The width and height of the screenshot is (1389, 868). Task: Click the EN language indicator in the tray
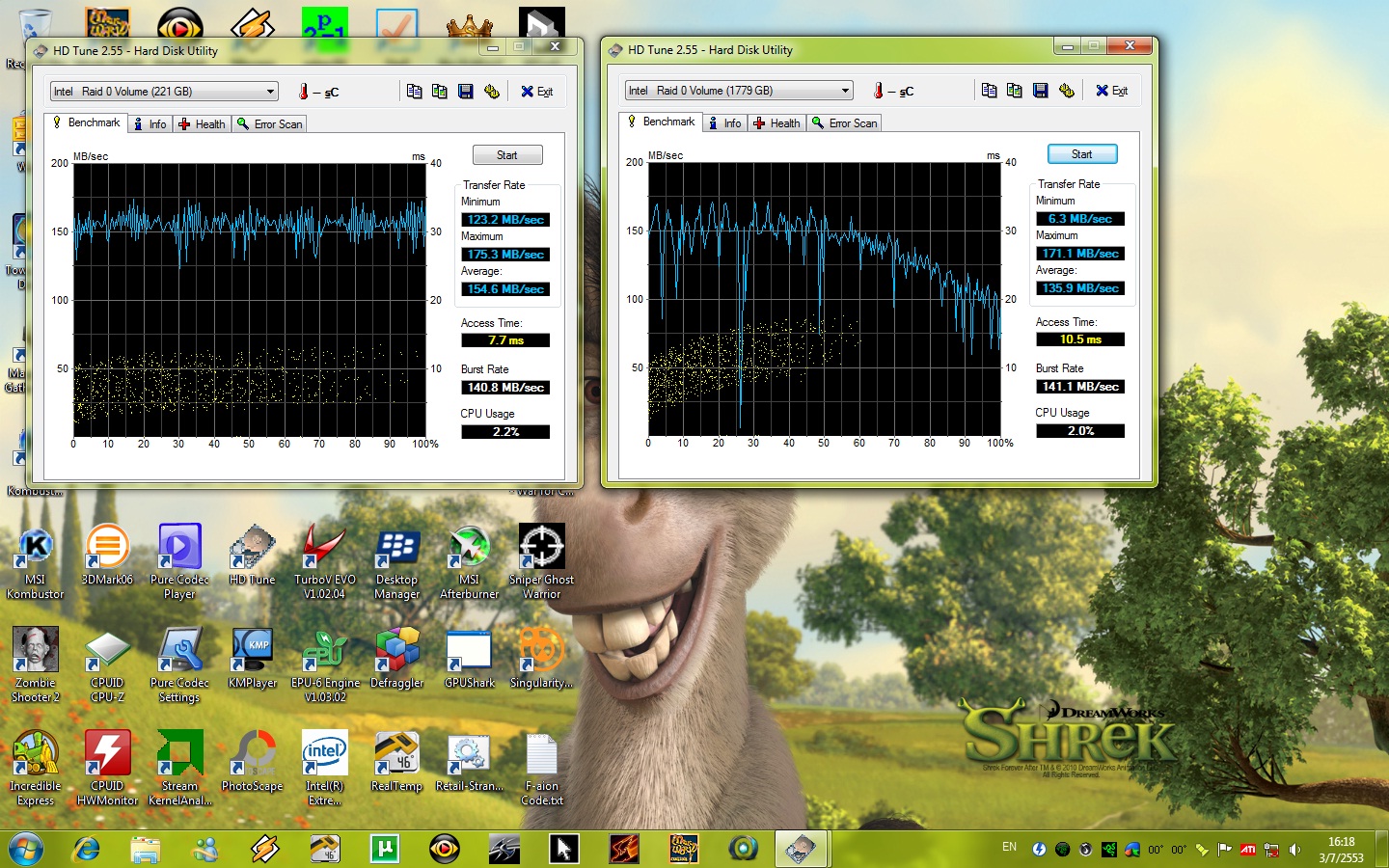coord(1009,847)
